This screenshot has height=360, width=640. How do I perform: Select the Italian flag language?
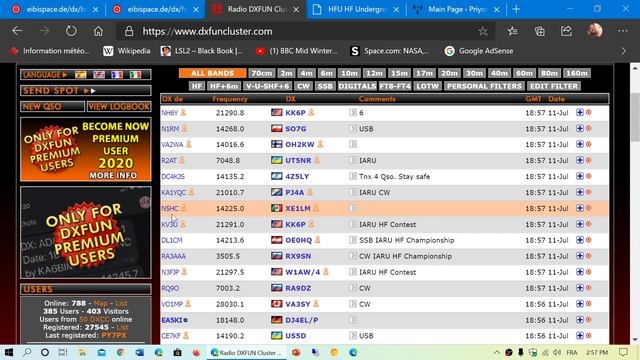coord(136,74)
